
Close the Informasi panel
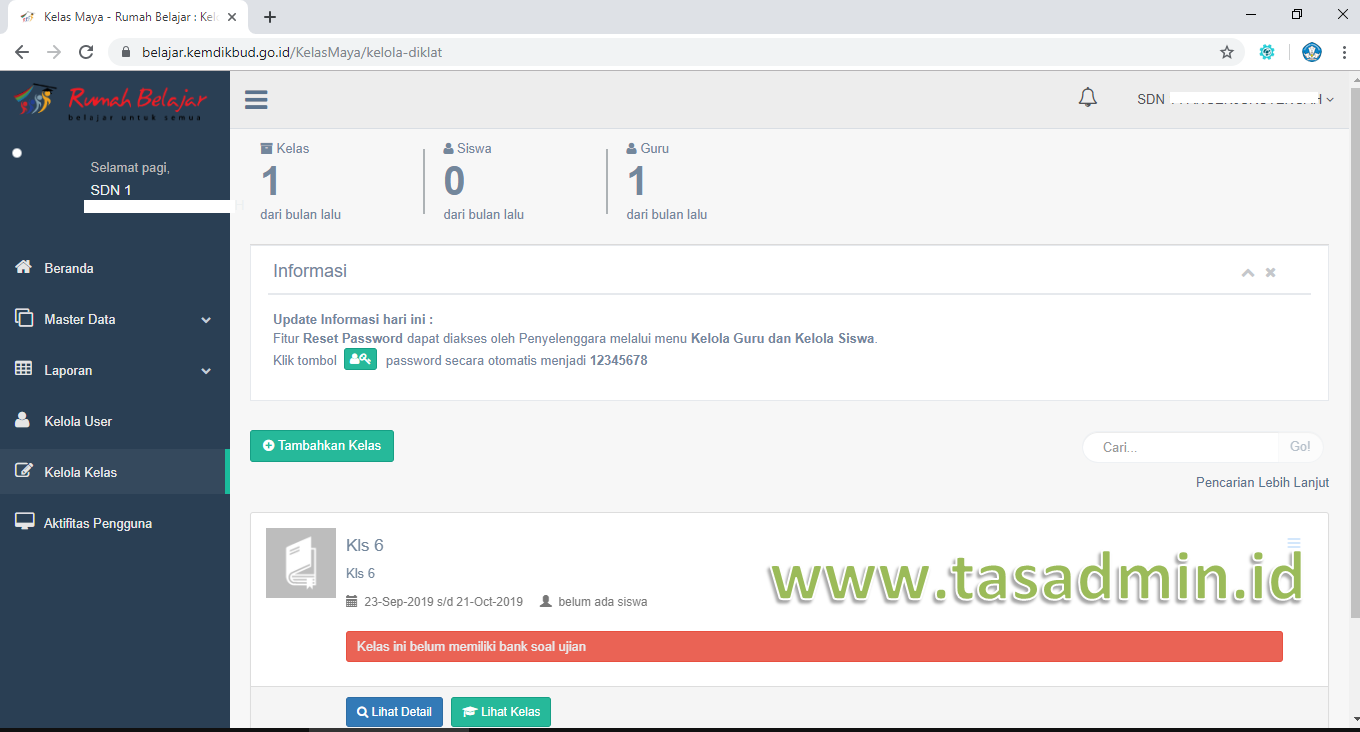click(1271, 272)
